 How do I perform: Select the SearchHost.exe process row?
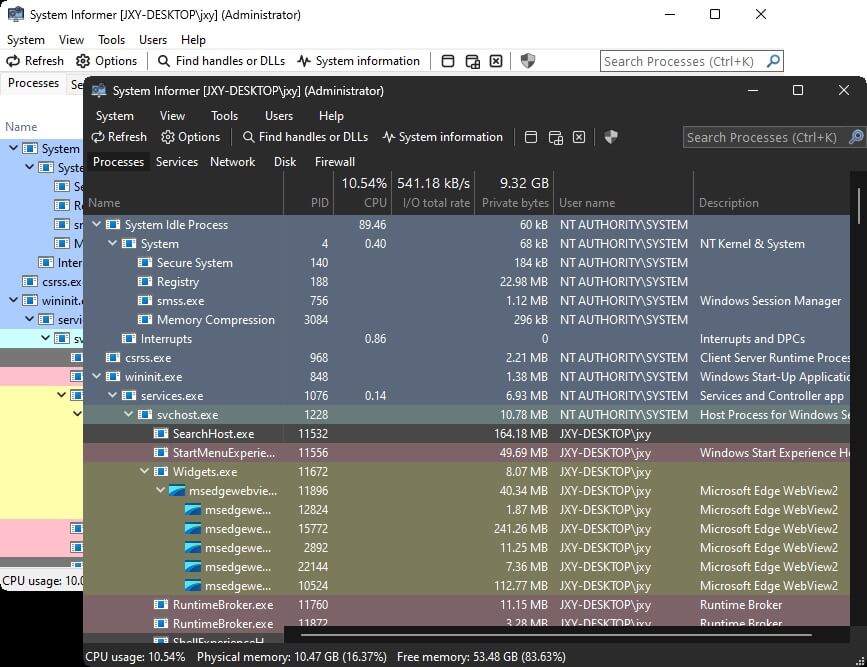click(213, 434)
